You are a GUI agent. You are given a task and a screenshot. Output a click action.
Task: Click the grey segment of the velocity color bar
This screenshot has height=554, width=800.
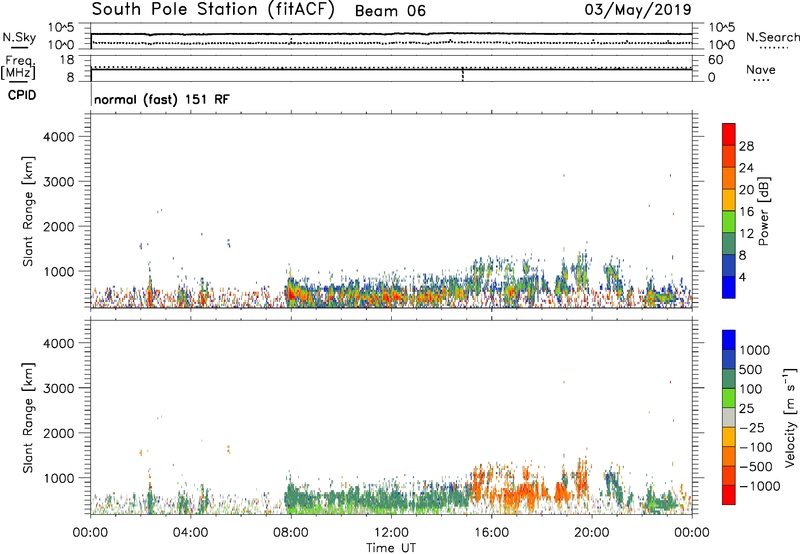click(x=729, y=417)
